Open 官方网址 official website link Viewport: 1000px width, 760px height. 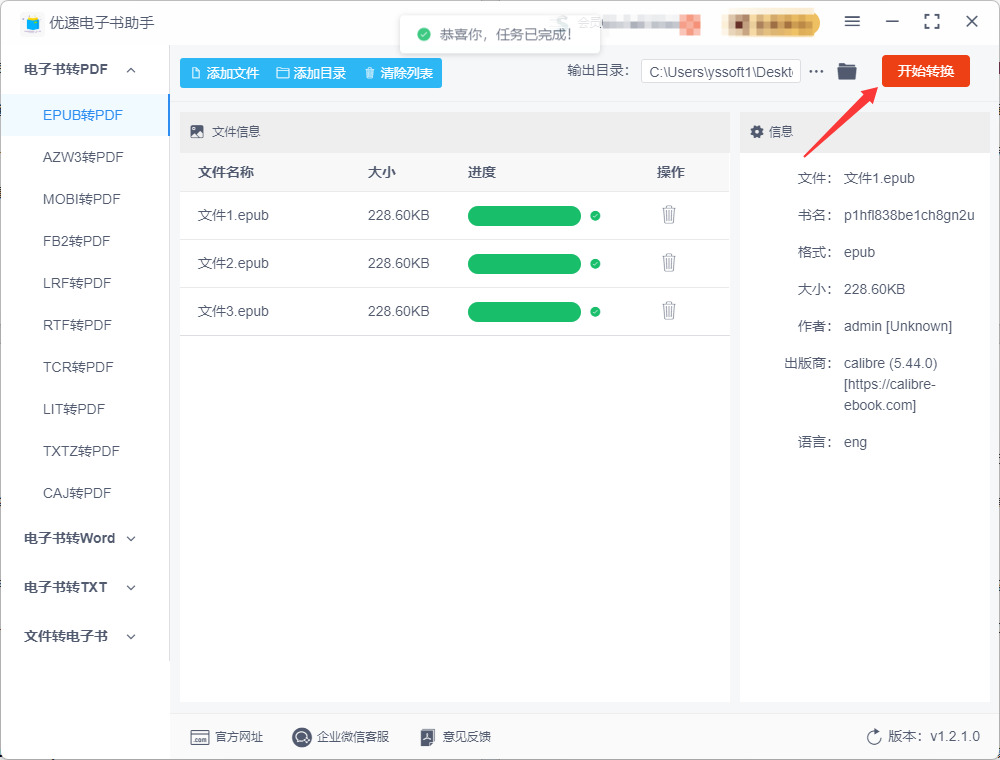click(x=226, y=737)
